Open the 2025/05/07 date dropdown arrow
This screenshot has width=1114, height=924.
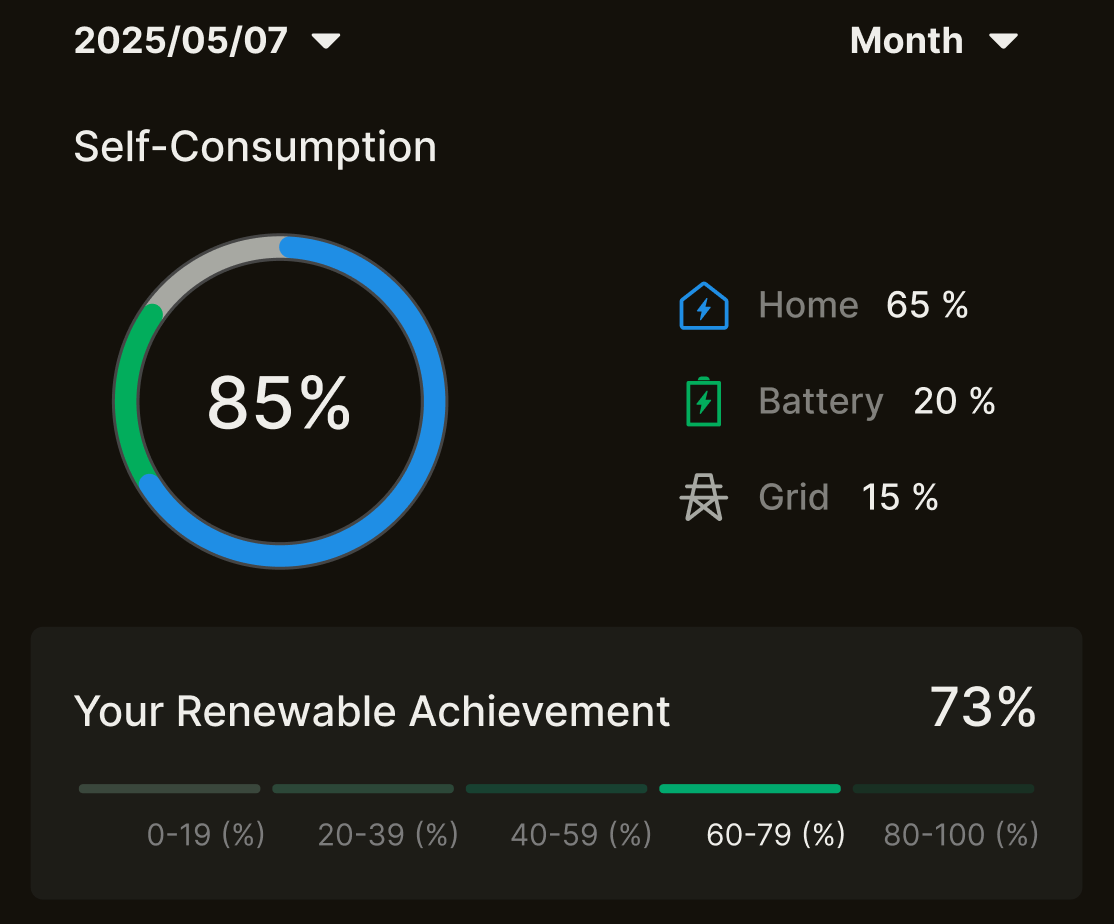coord(326,41)
